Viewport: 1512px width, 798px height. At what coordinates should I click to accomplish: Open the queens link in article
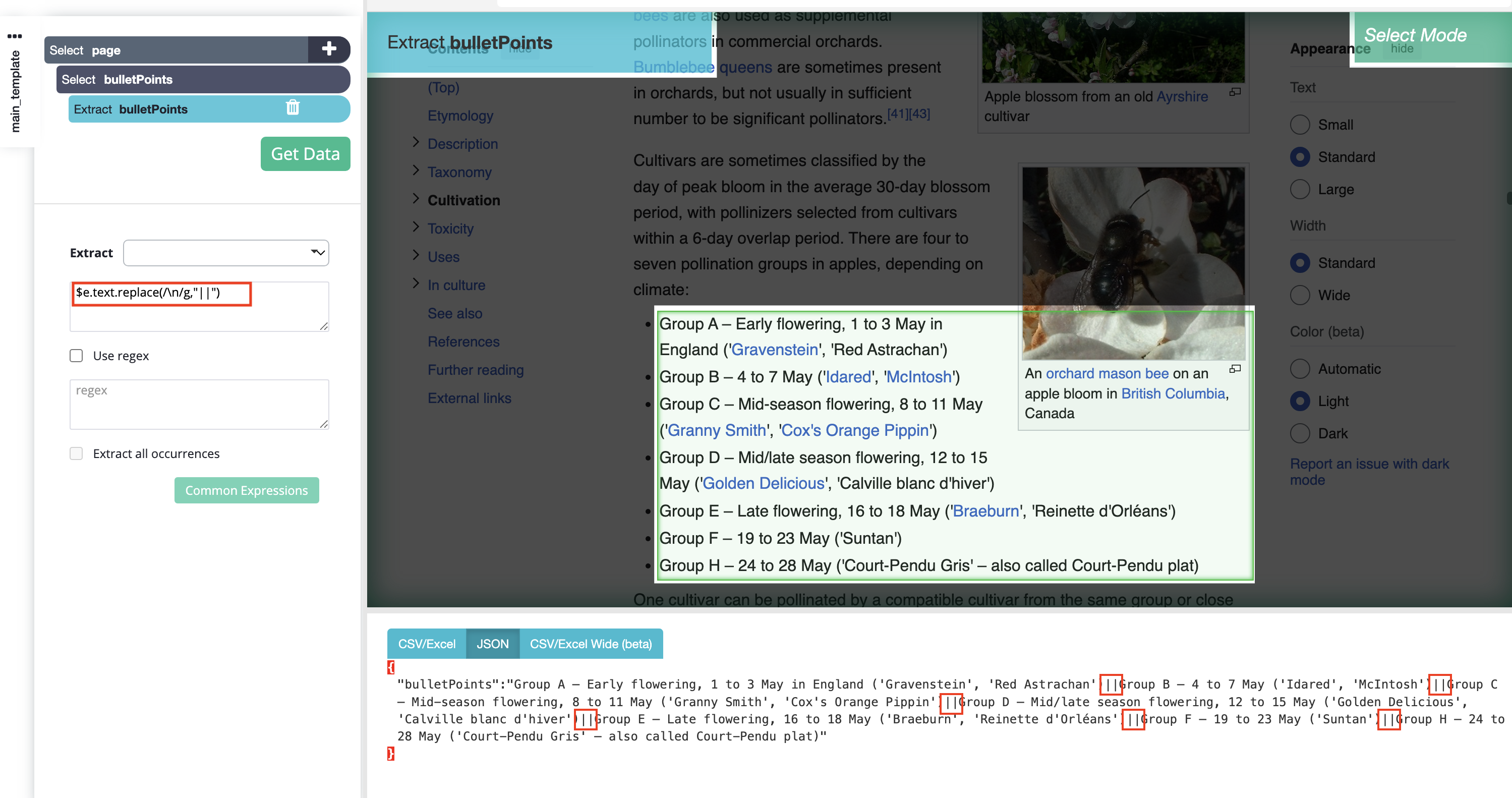tap(745, 67)
